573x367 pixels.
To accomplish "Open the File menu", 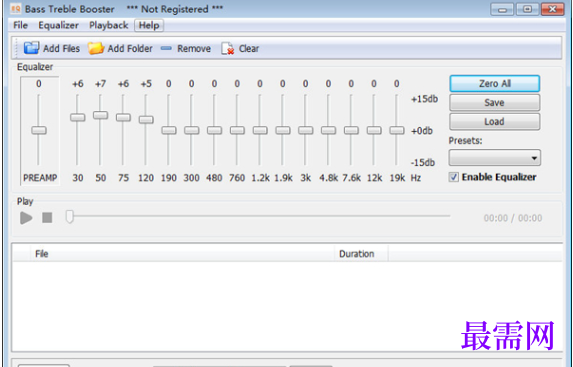I will 20,25.
